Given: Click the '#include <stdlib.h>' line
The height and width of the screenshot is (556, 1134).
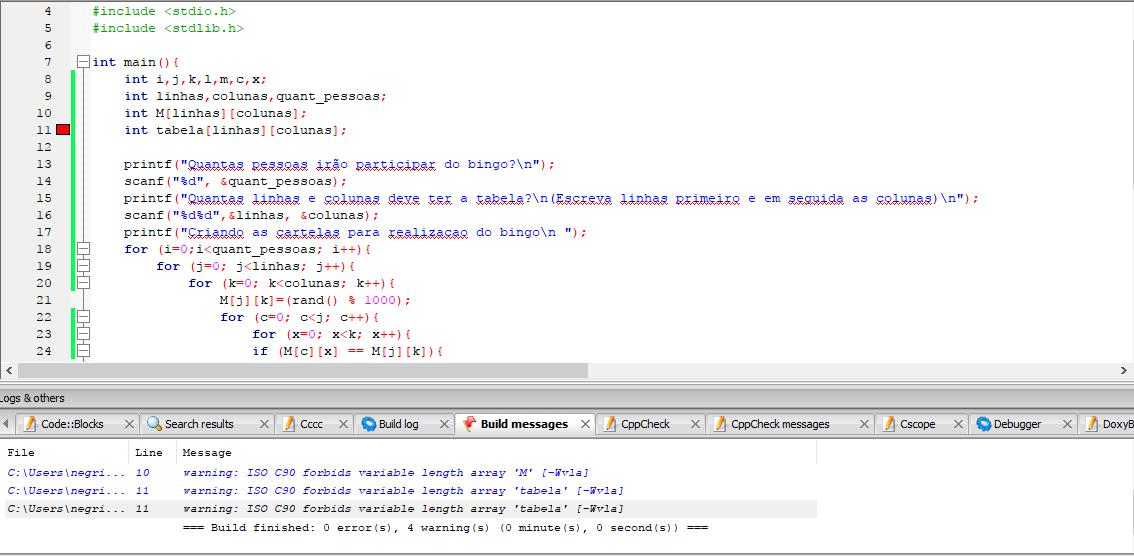Looking at the screenshot, I should (168, 28).
